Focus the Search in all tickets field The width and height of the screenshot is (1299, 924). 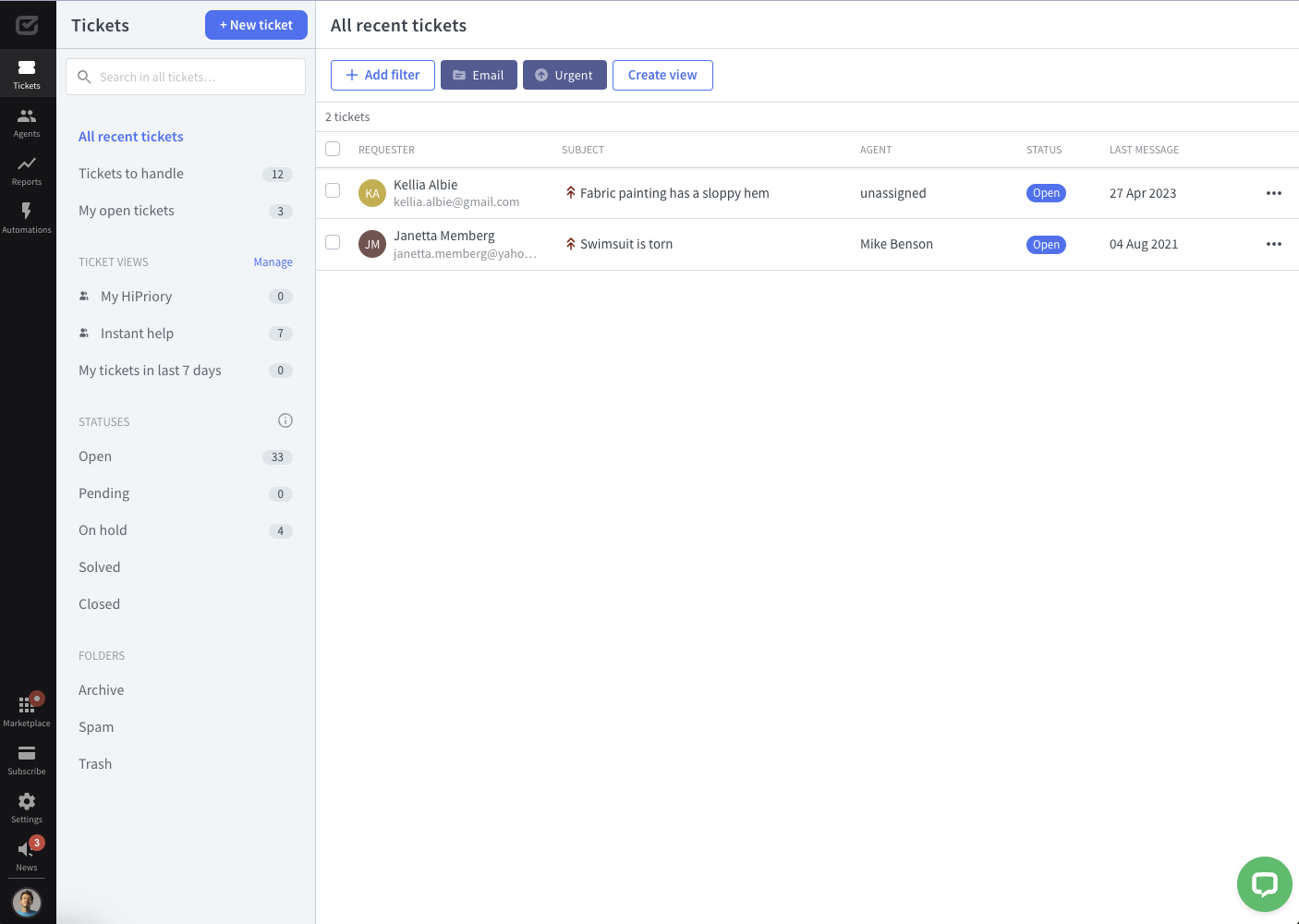186,77
